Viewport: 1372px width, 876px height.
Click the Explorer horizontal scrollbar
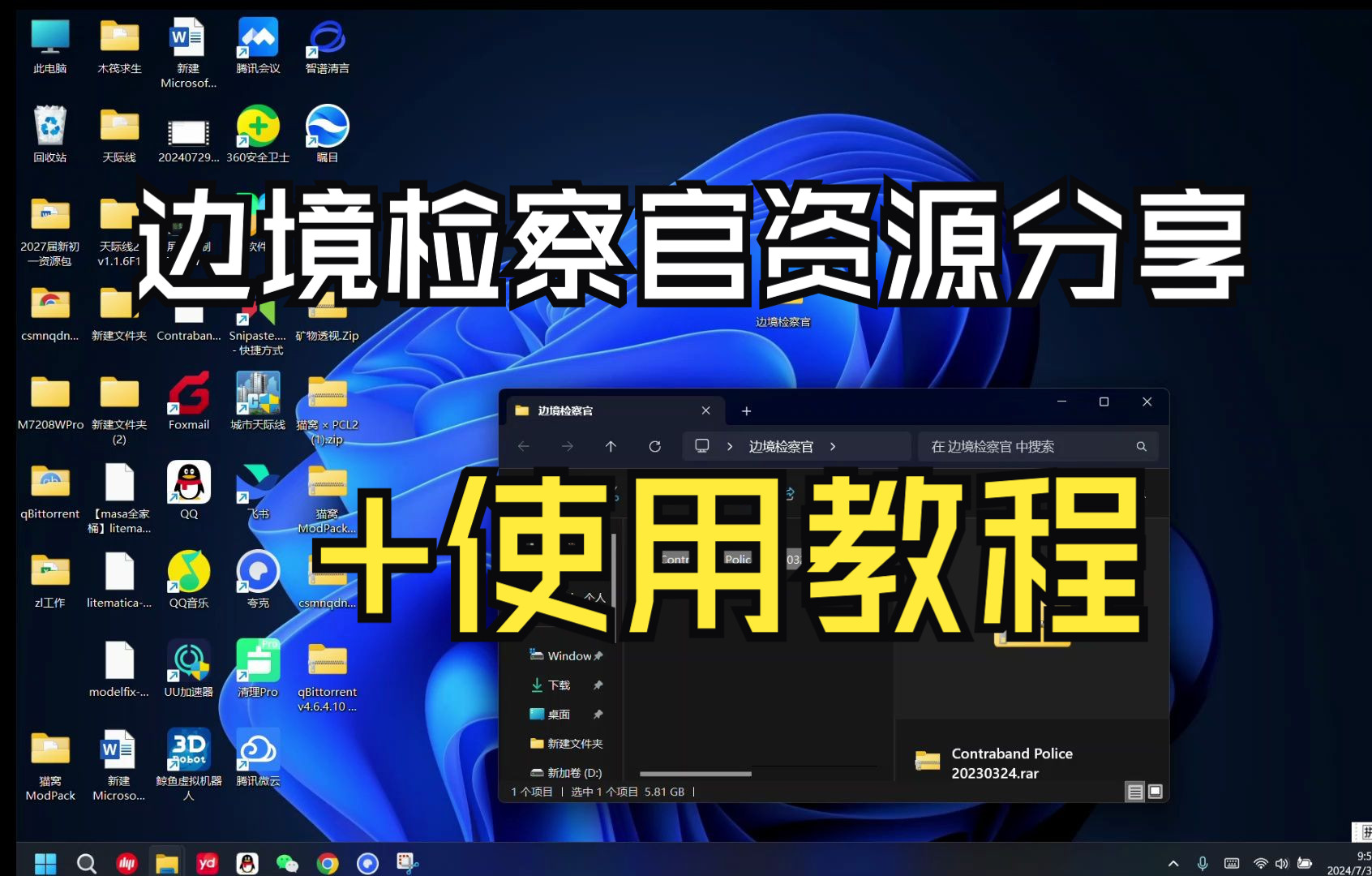click(695, 774)
